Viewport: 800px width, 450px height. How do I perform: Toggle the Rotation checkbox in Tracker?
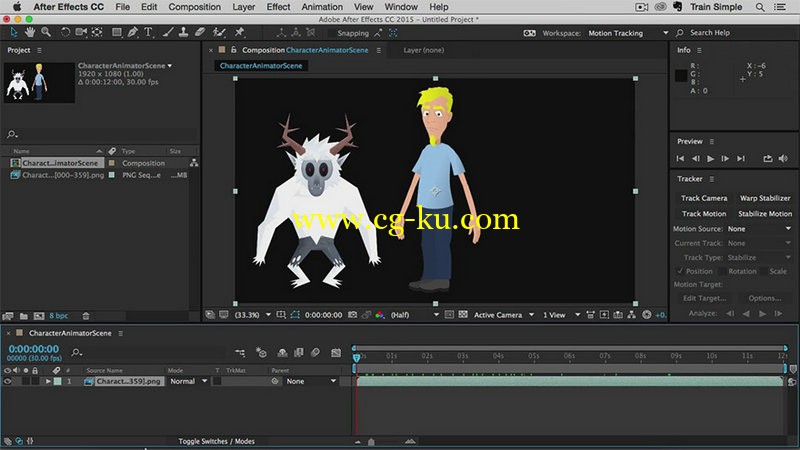tap(722, 271)
